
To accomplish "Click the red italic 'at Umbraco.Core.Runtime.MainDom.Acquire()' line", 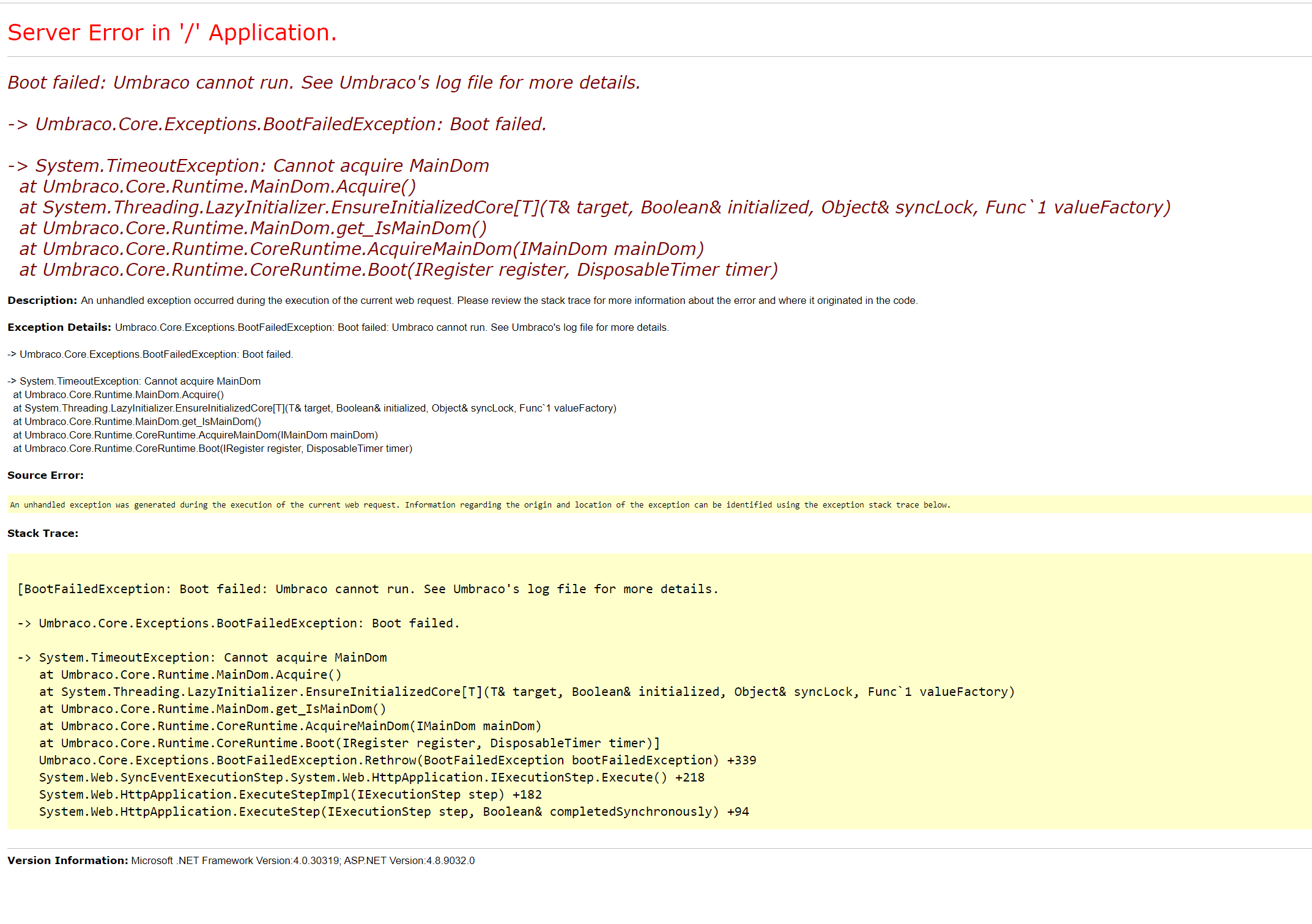I will [217, 187].
